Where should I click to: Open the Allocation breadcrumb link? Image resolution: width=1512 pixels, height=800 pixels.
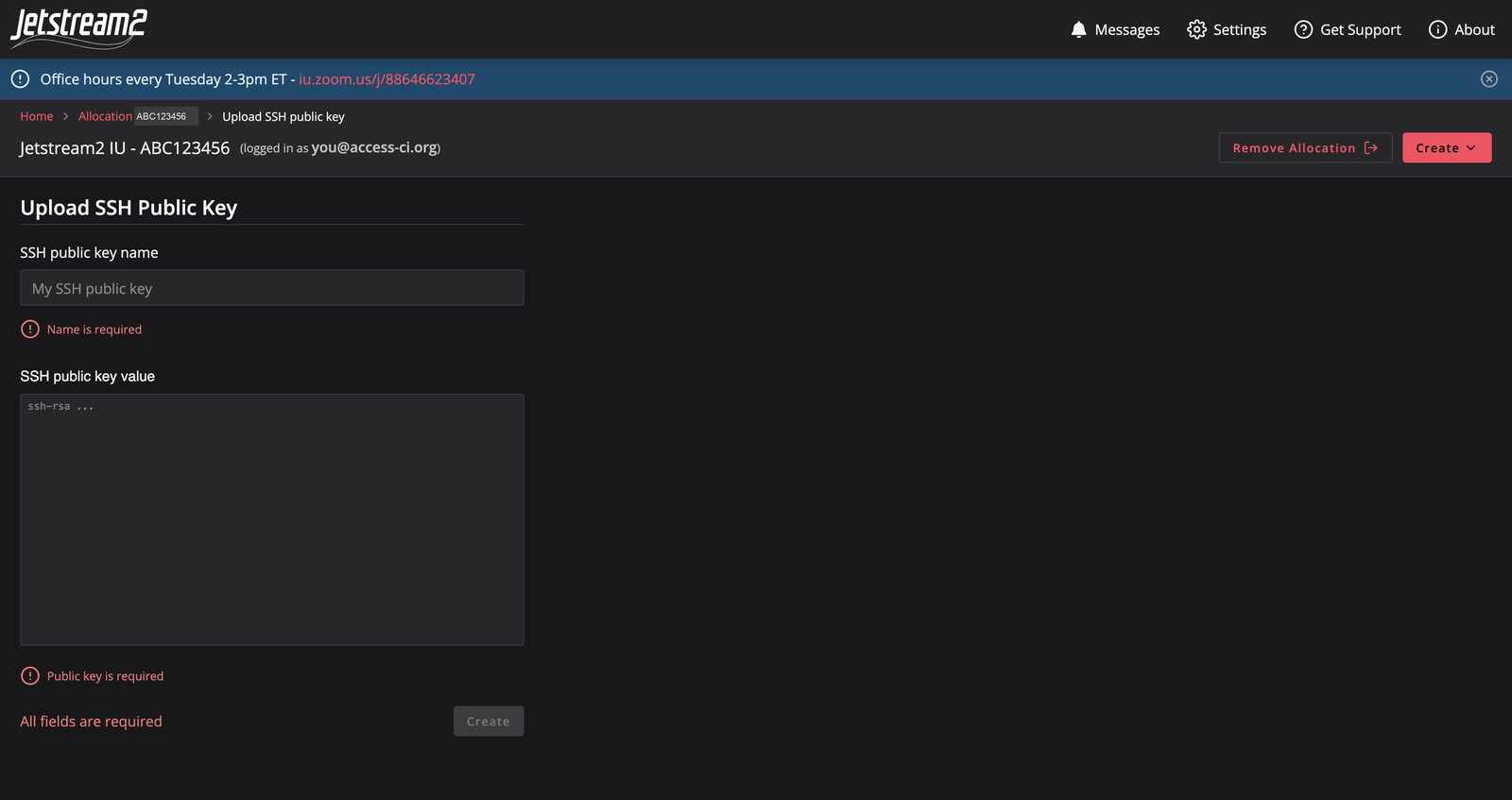(105, 116)
